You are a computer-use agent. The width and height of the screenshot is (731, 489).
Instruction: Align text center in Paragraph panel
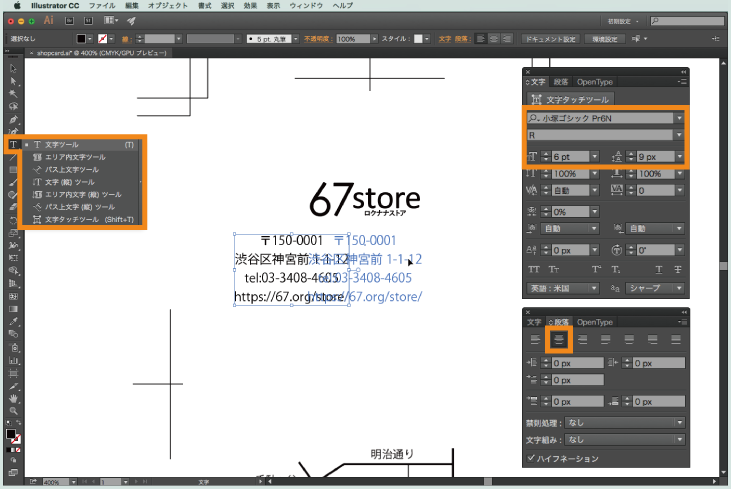[x=559, y=340]
